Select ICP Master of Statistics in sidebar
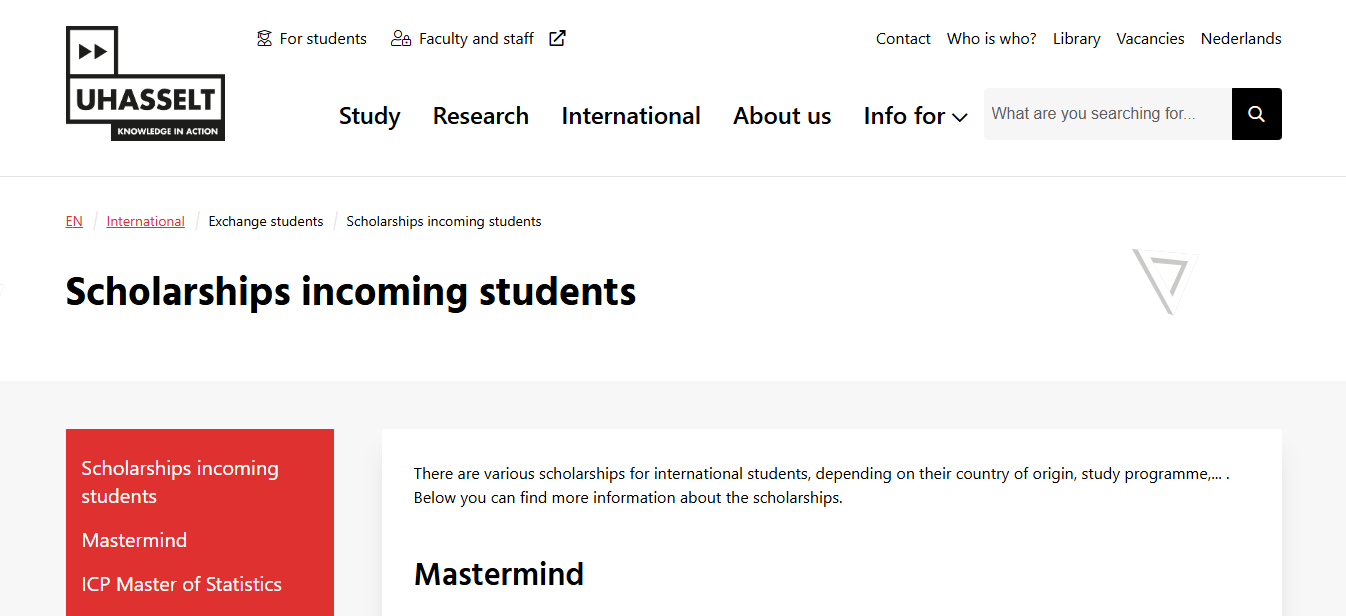The image size is (1346, 616). (x=181, y=584)
